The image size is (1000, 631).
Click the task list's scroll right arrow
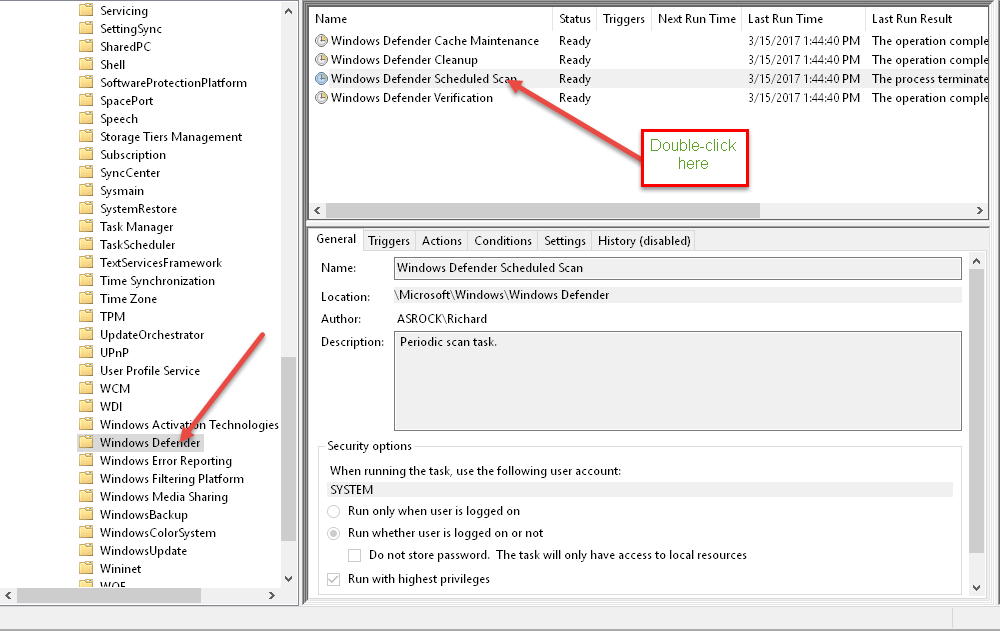point(980,211)
